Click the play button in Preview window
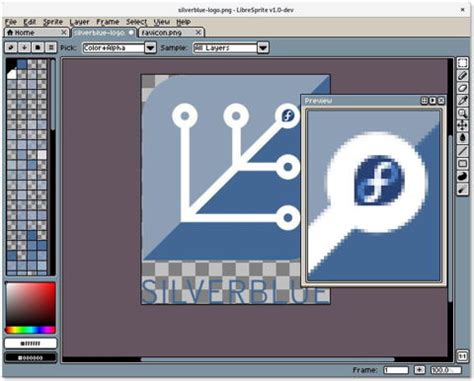Image resolution: width=474 pixels, height=381 pixels. point(432,100)
